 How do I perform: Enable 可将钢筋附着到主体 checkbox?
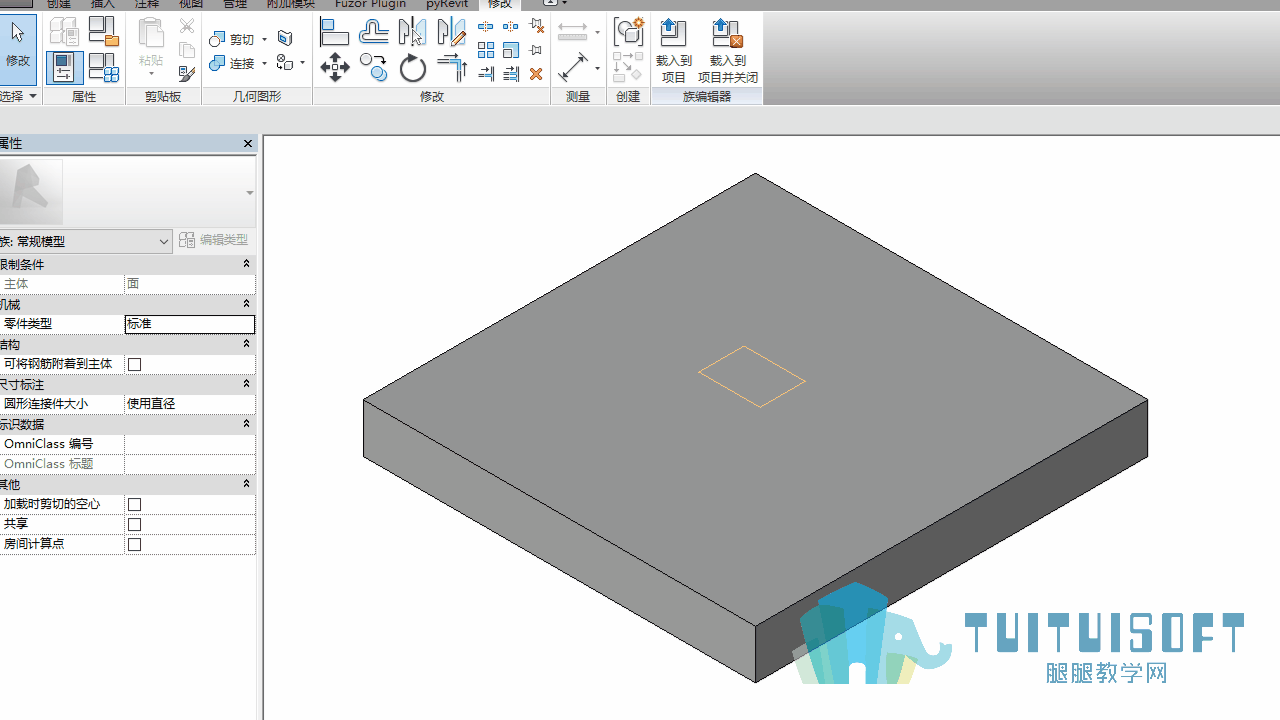pos(135,364)
